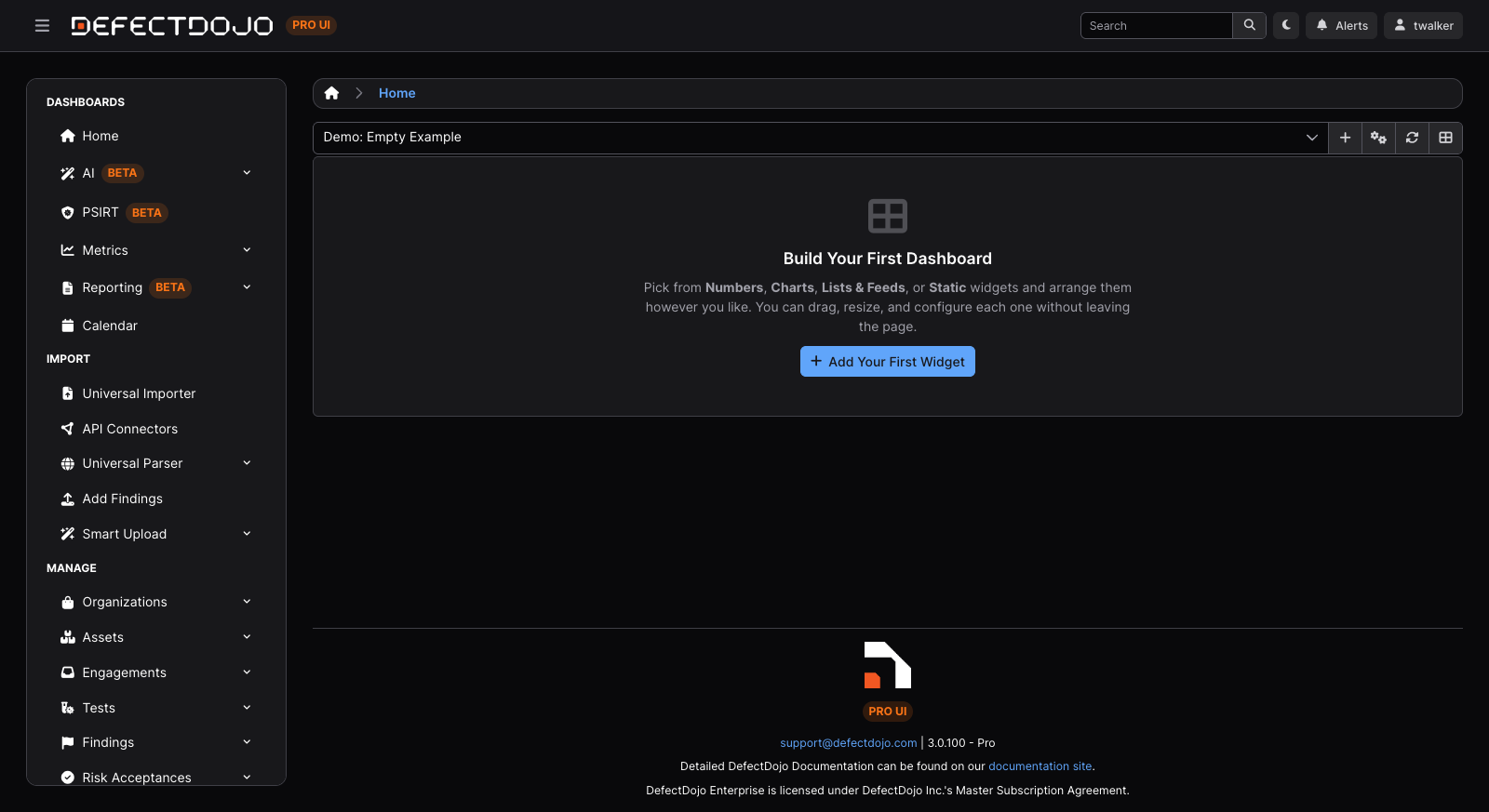Expand the AI menu chevron
Image resolution: width=1489 pixels, height=812 pixels.
click(x=247, y=173)
